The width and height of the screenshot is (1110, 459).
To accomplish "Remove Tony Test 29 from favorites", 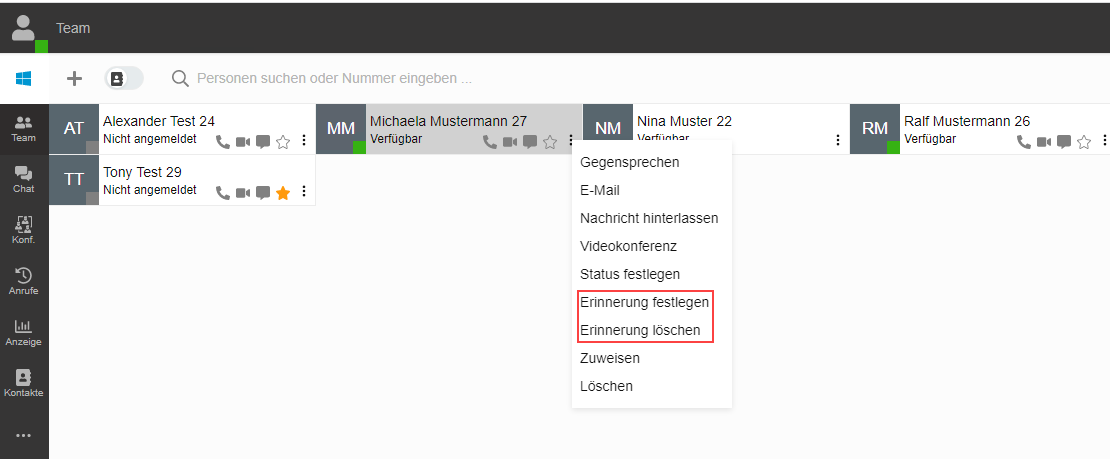I will pyautogui.click(x=283, y=193).
